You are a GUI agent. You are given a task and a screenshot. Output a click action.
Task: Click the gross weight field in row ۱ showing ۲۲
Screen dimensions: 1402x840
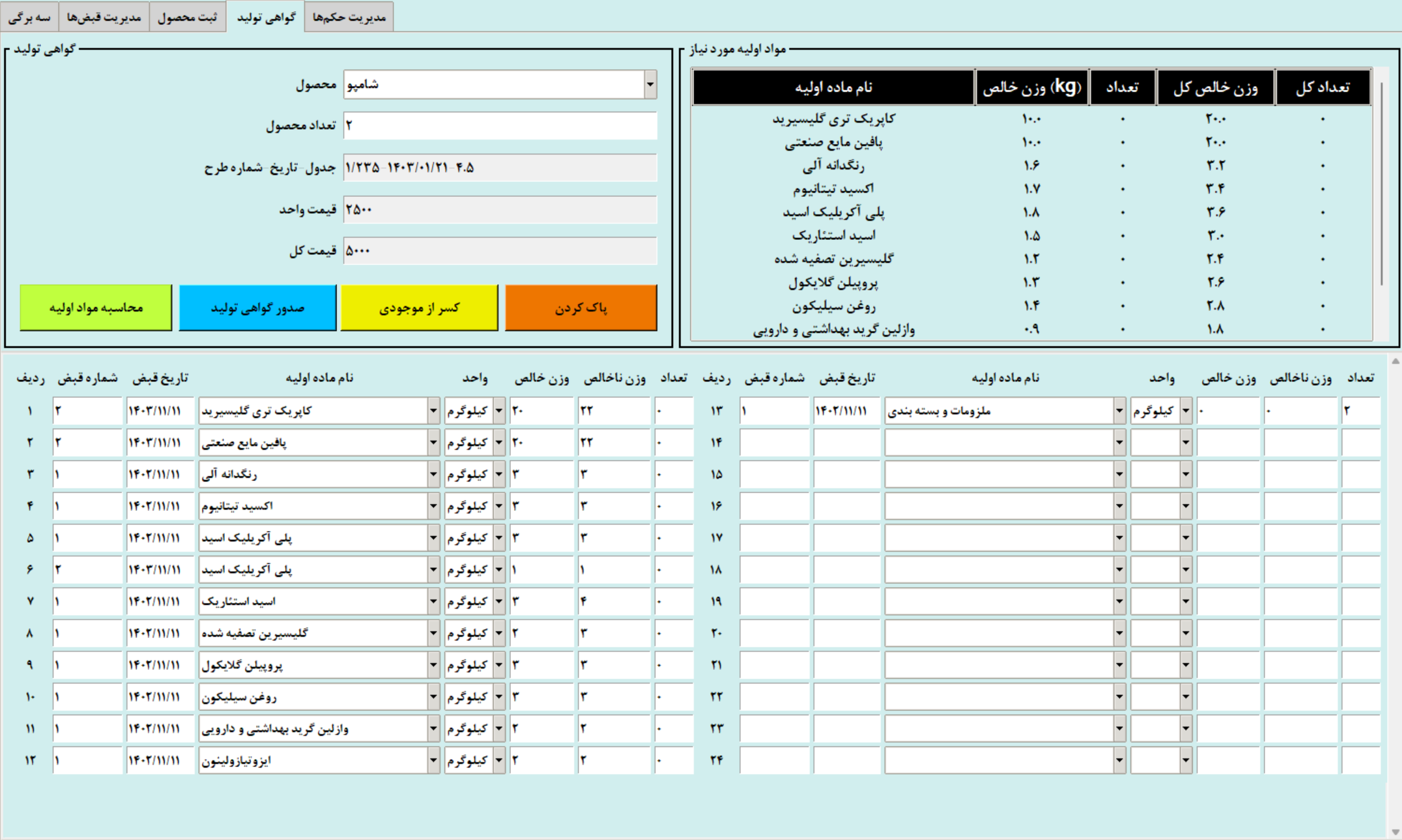point(614,411)
